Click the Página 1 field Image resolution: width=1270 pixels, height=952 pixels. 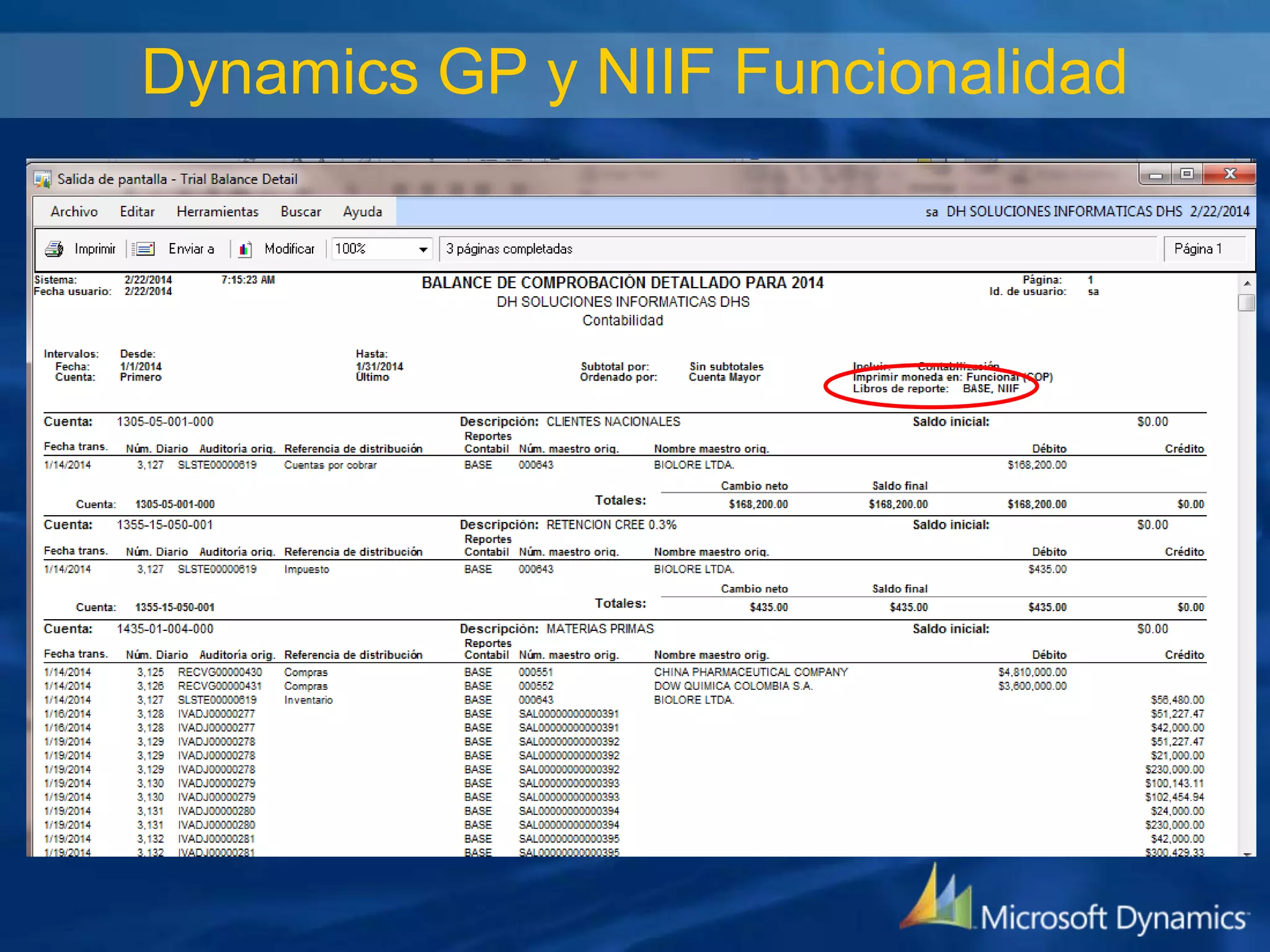tap(1204, 249)
